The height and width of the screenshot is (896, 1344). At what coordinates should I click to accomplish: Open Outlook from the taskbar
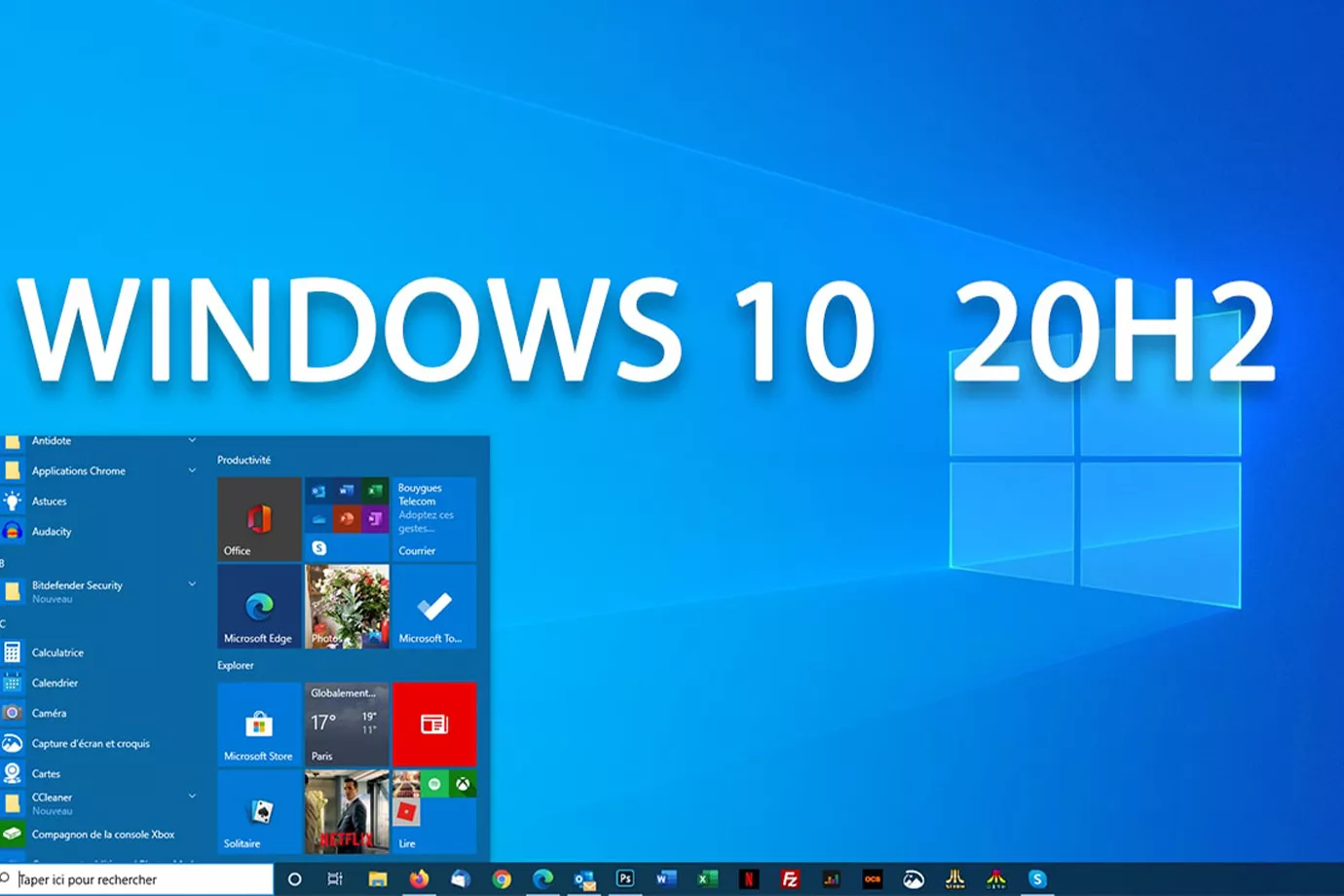[584, 879]
